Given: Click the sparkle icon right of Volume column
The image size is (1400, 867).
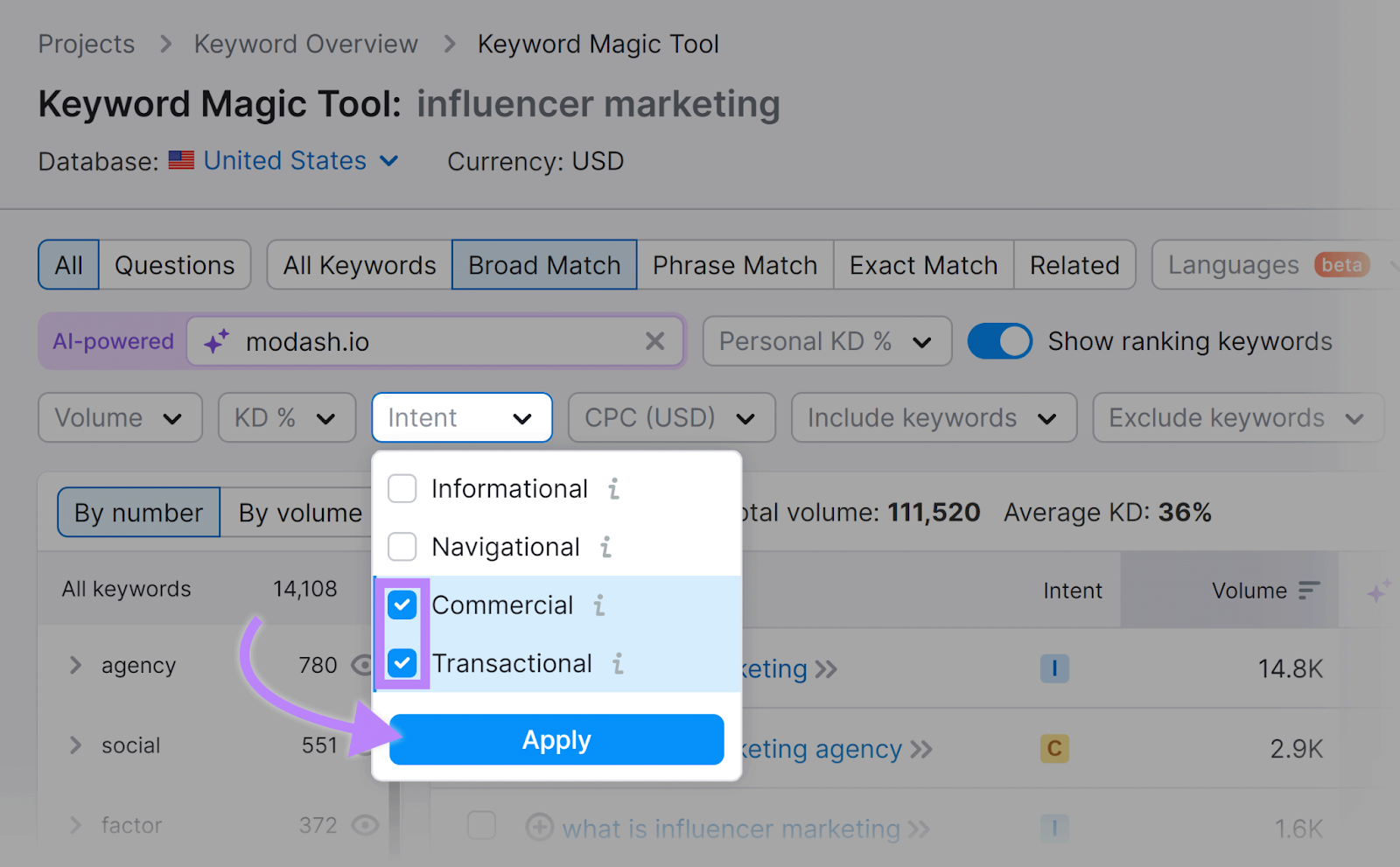Looking at the screenshot, I should 1378,591.
